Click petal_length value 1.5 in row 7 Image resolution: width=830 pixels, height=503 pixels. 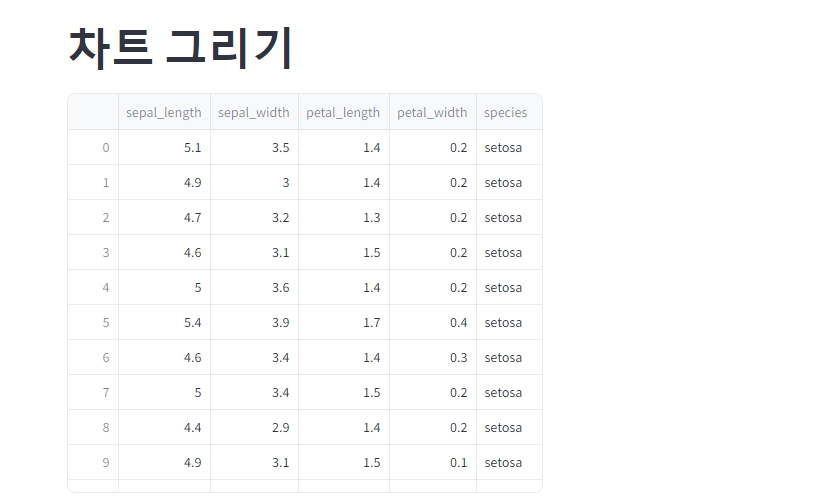(x=344, y=392)
